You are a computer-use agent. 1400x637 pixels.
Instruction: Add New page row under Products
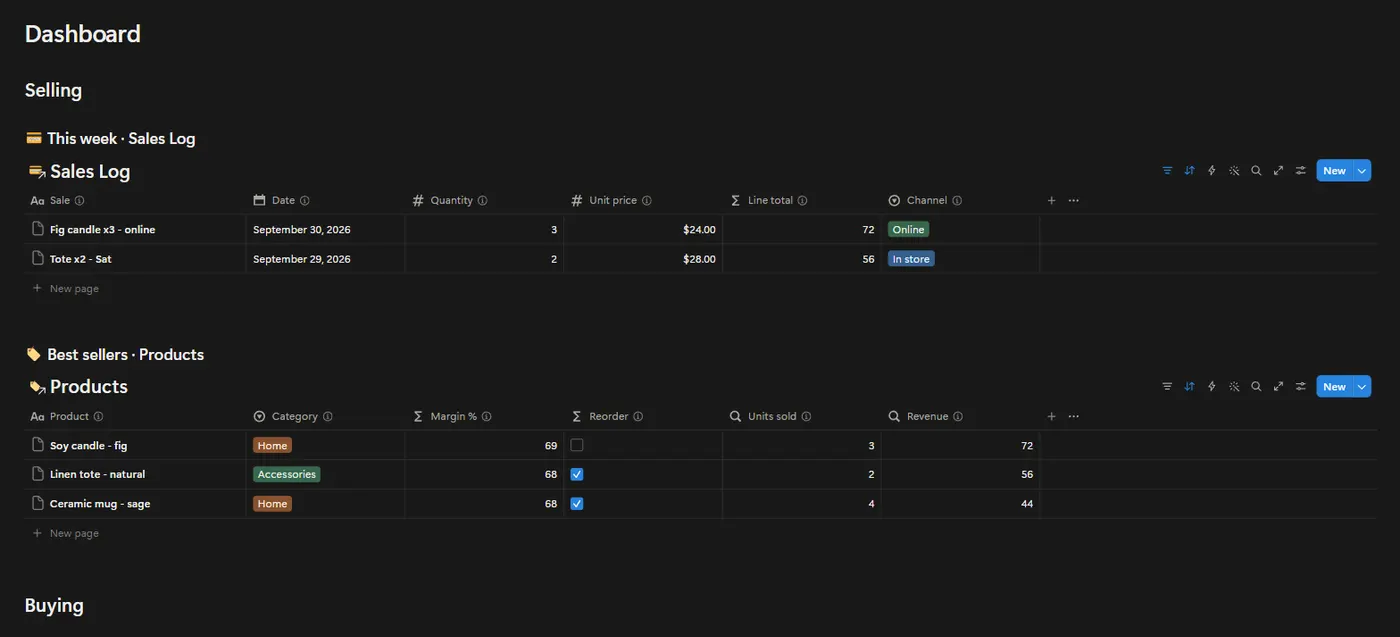(65, 533)
